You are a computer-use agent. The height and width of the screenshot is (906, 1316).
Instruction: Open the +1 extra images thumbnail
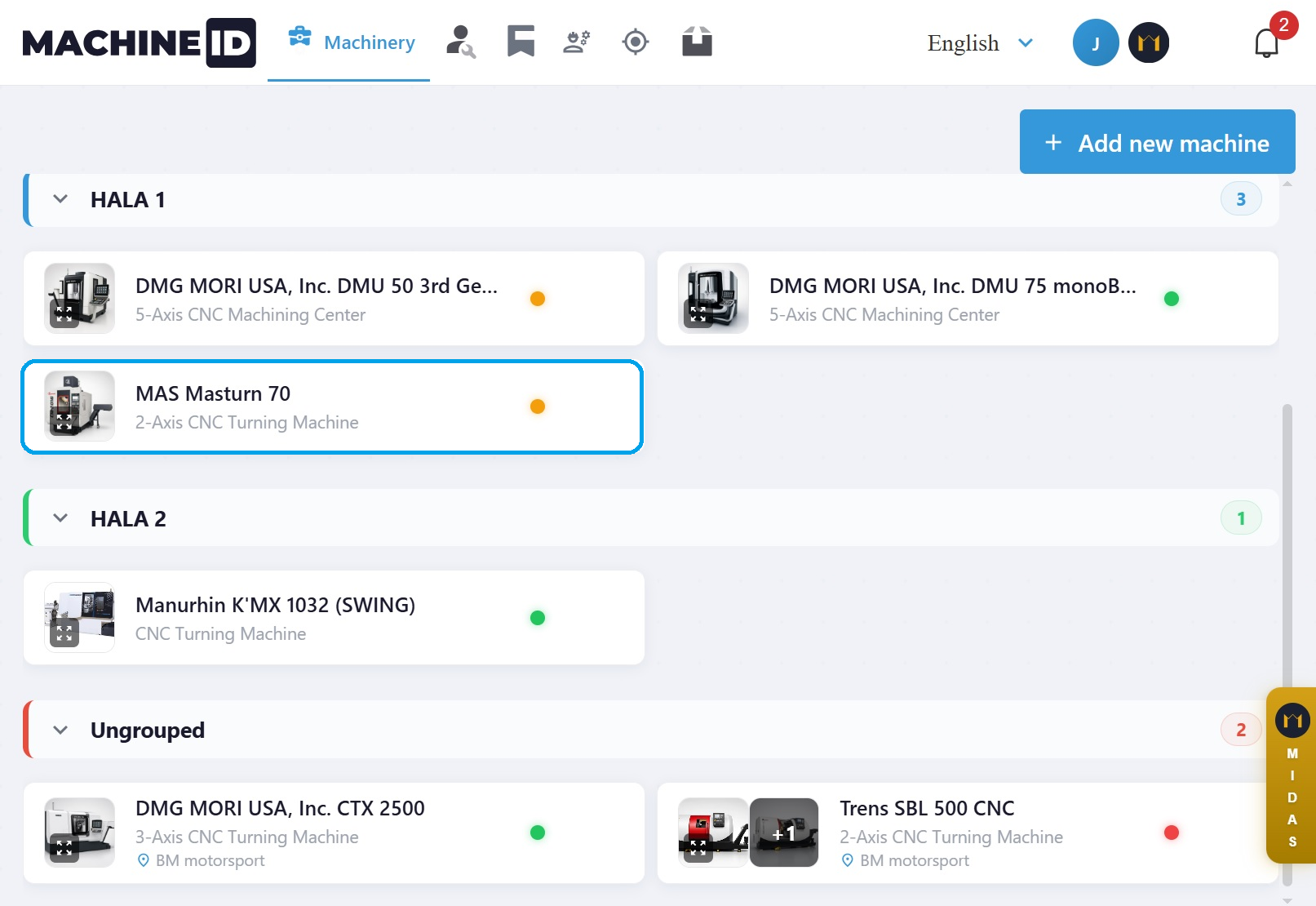coord(784,833)
